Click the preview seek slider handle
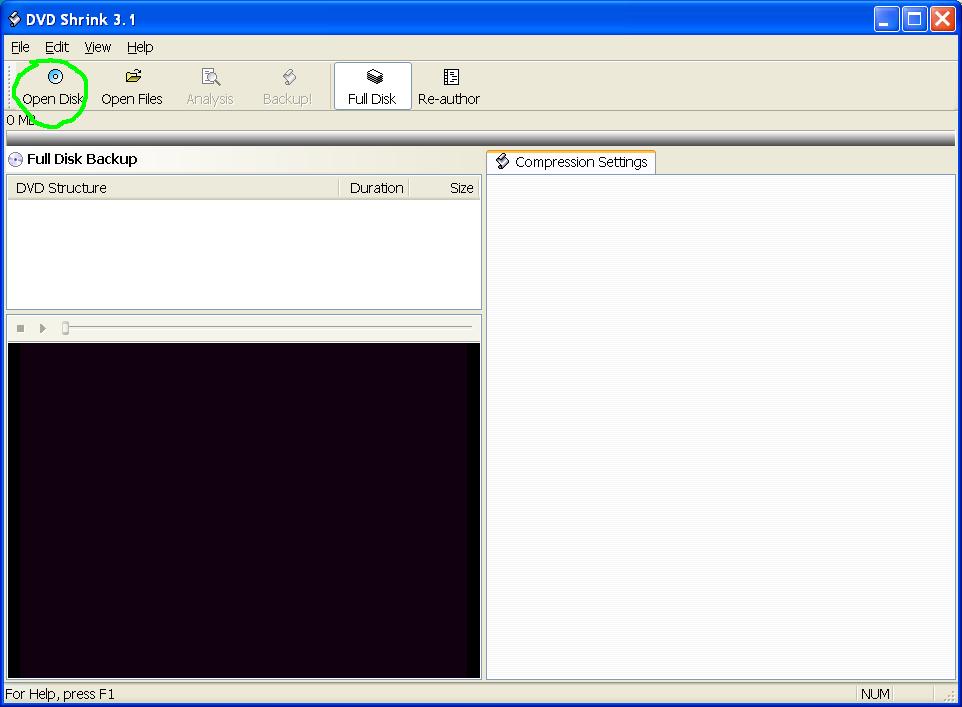962x707 pixels. [65, 328]
